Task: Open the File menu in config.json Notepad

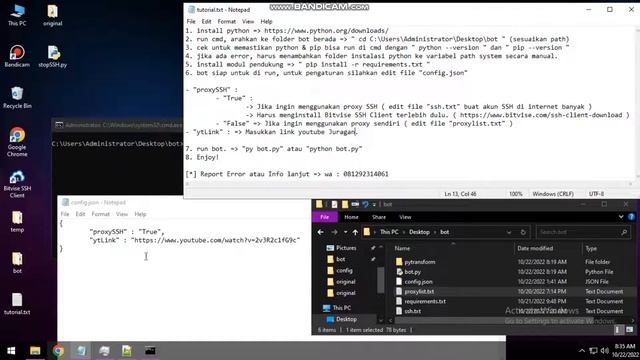Action: (65, 214)
